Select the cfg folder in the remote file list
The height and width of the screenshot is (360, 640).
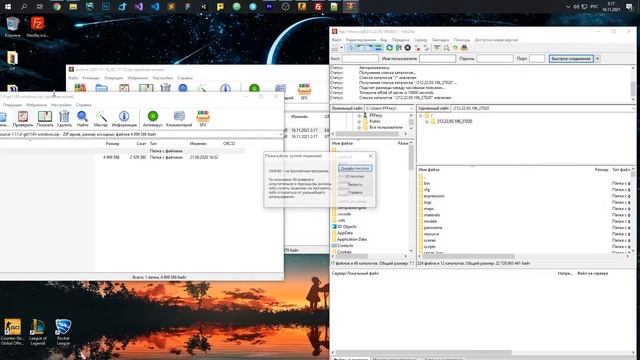pyautogui.click(x=427, y=190)
